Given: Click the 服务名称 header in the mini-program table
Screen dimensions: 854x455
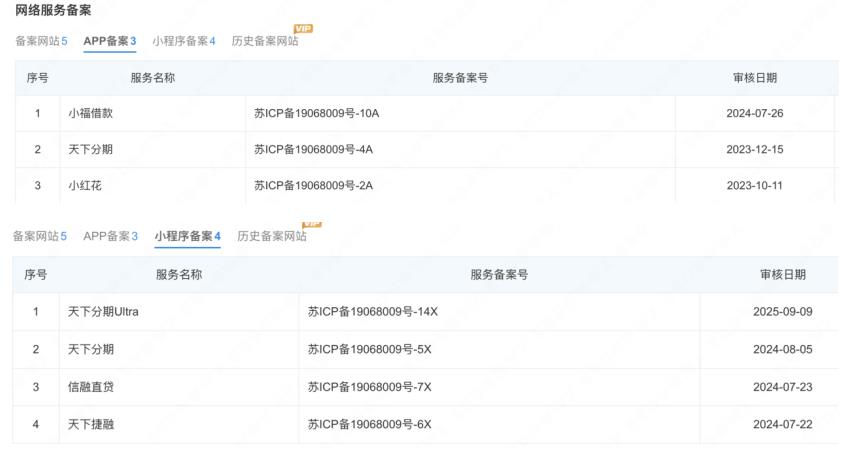Looking at the screenshot, I should pos(179,275).
